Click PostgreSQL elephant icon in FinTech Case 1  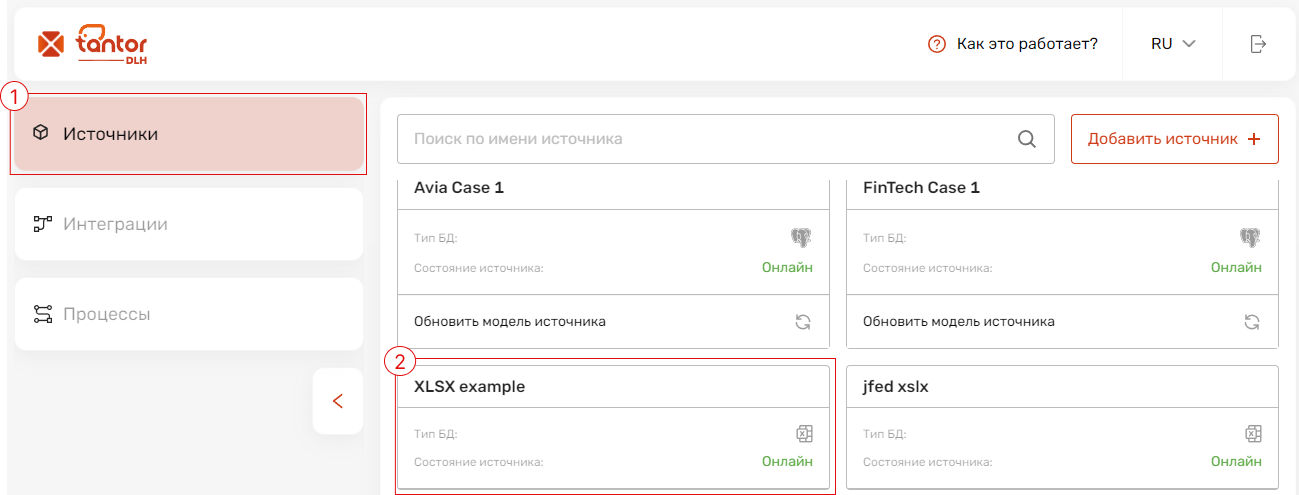coord(1250,238)
